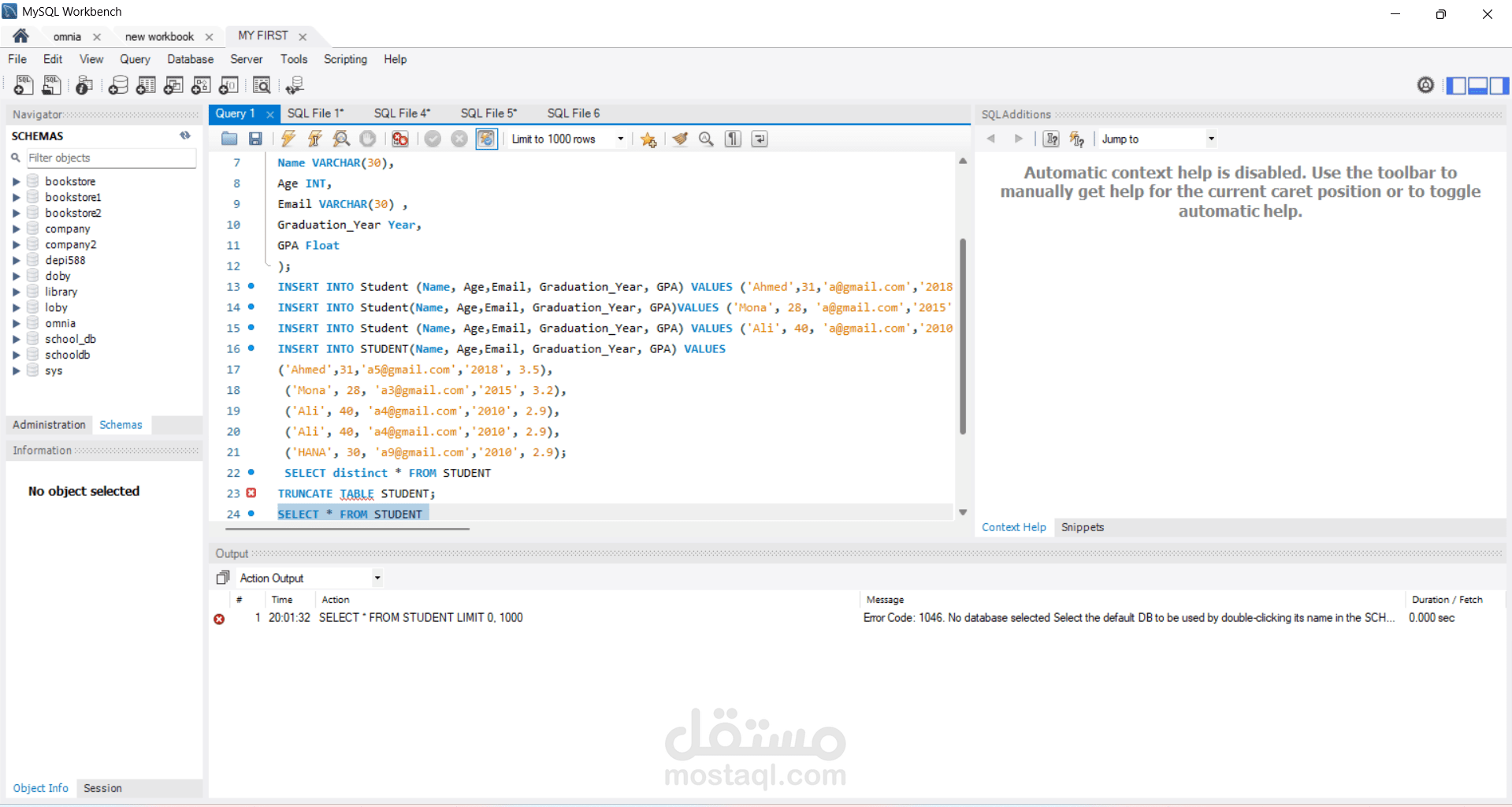Open the Database menu
This screenshot has width=1512, height=807.
point(190,59)
